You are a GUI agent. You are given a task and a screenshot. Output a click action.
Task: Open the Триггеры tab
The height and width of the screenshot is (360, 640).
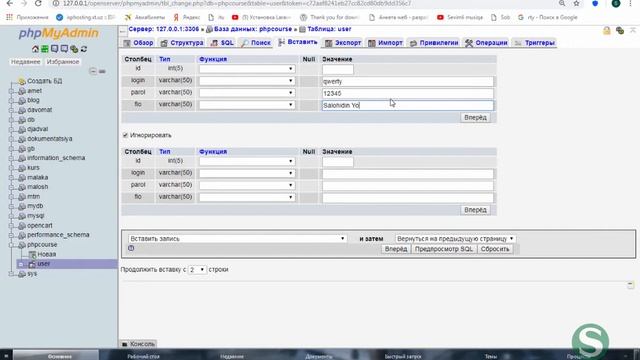tap(534, 42)
